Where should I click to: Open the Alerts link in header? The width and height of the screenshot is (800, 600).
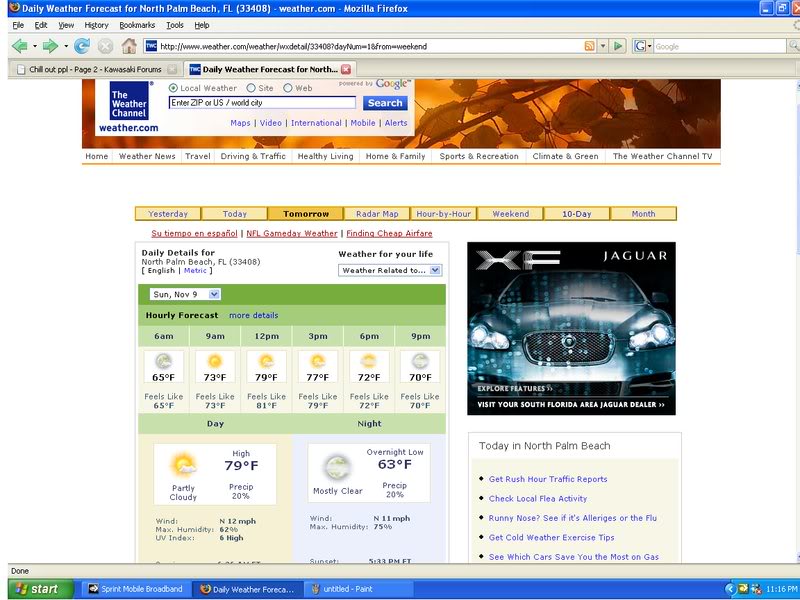click(x=396, y=123)
